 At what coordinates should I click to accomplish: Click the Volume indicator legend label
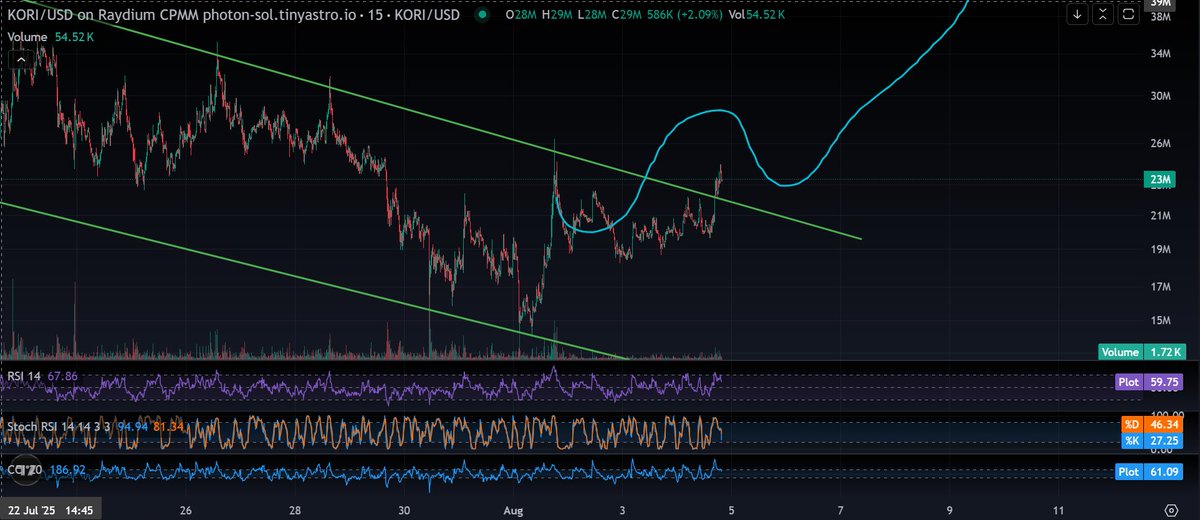pyautogui.click(x=28, y=35)
